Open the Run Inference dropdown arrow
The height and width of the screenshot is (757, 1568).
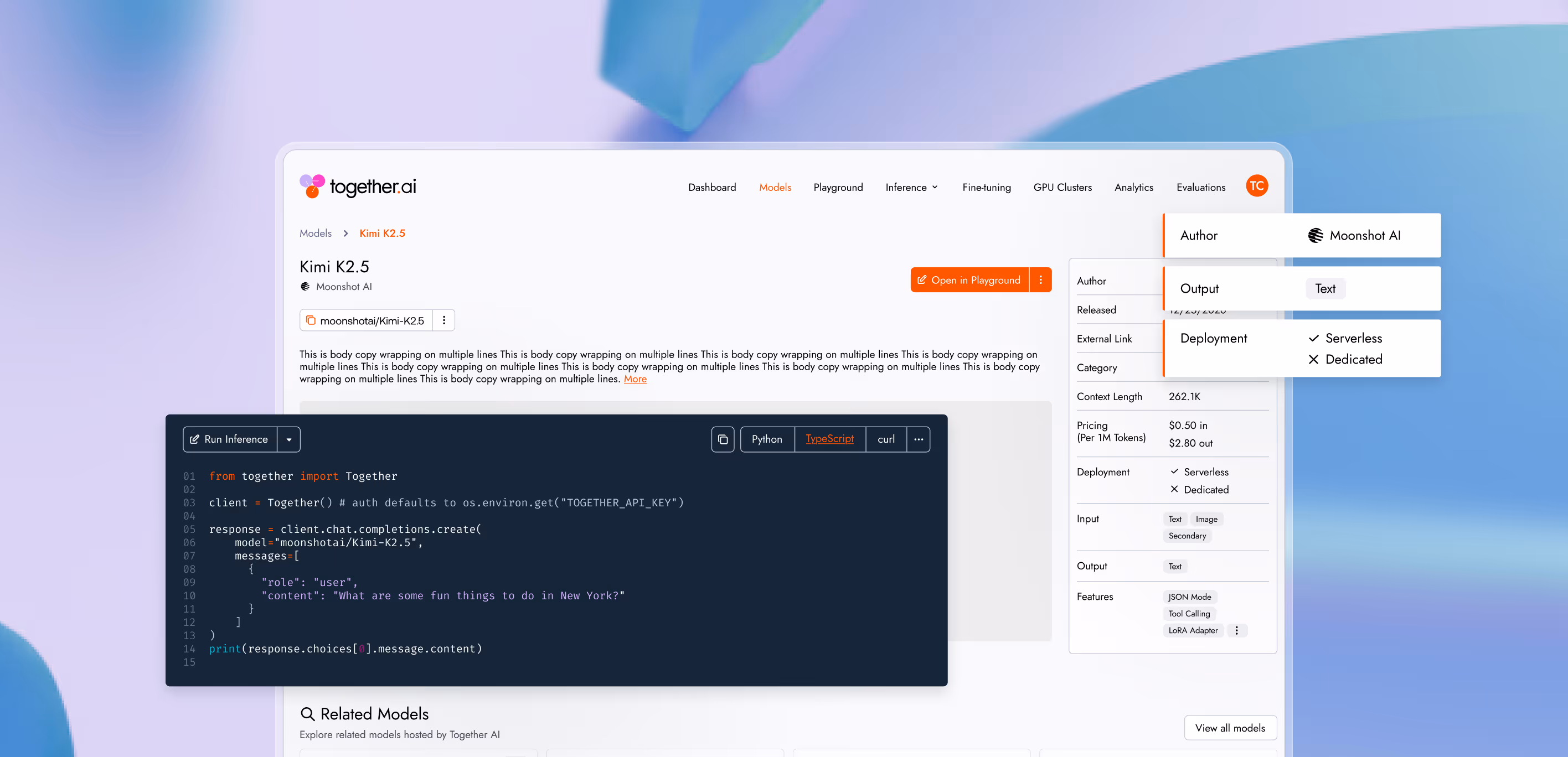289,439
